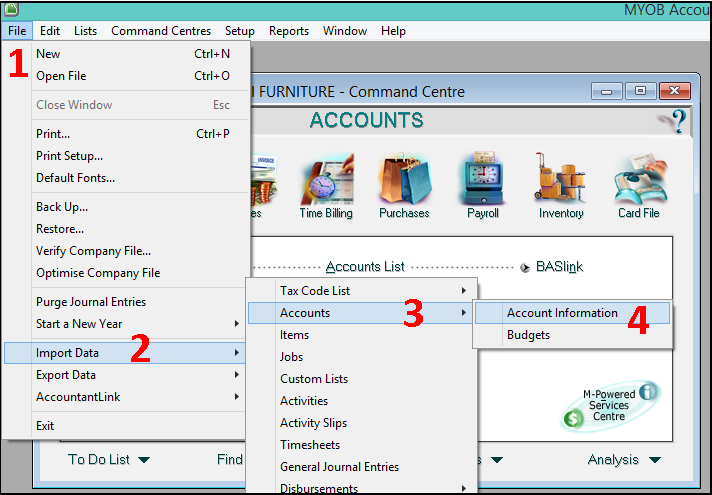Open the Edit menu
Screen dimensions: 712x495
(x=49, y=31)
